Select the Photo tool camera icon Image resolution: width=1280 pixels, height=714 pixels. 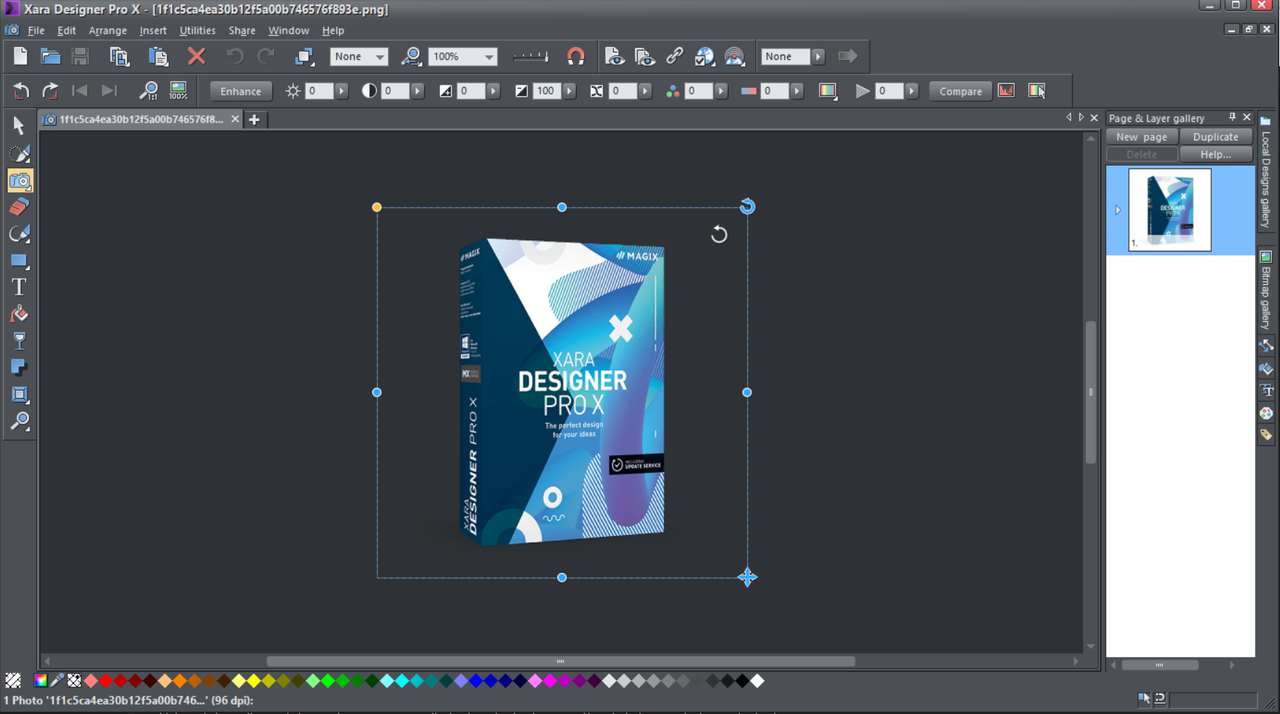[20, 181]
